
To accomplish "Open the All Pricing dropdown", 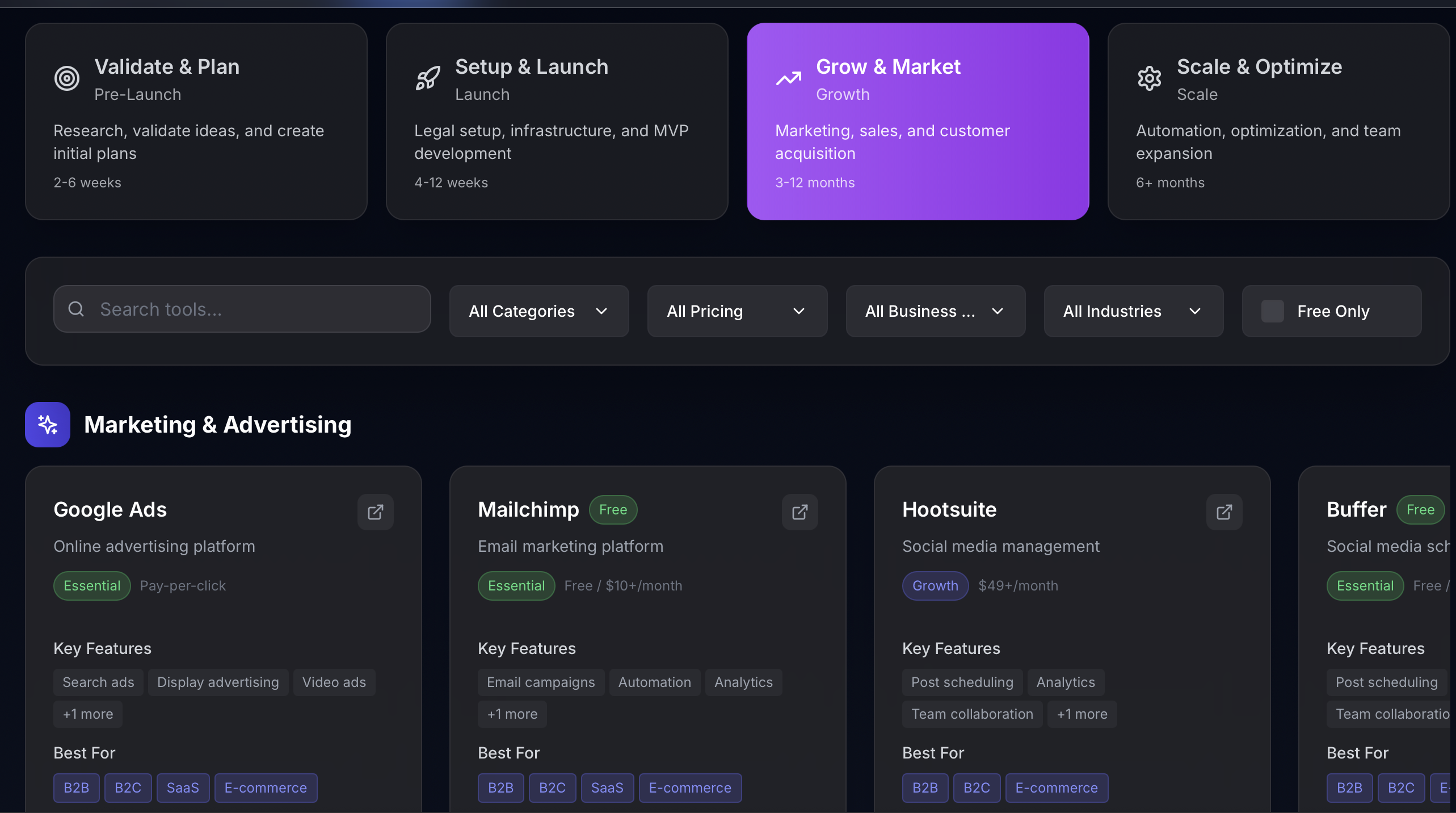I will pos(737,311).
